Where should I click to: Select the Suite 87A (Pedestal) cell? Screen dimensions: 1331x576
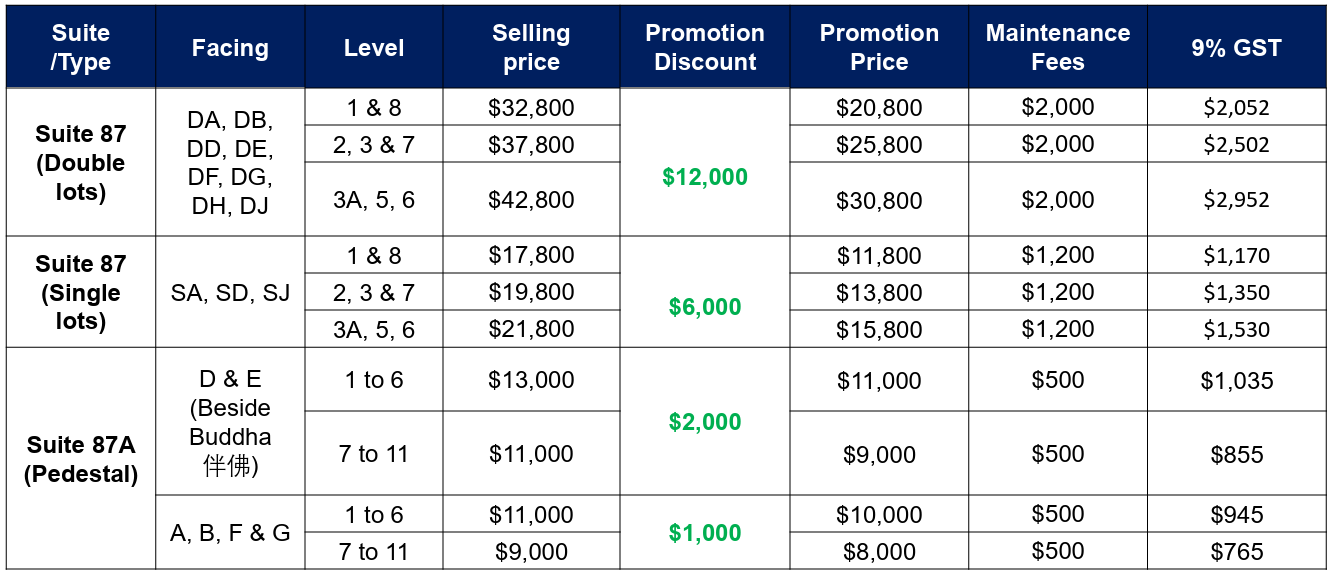coord(80,459)
